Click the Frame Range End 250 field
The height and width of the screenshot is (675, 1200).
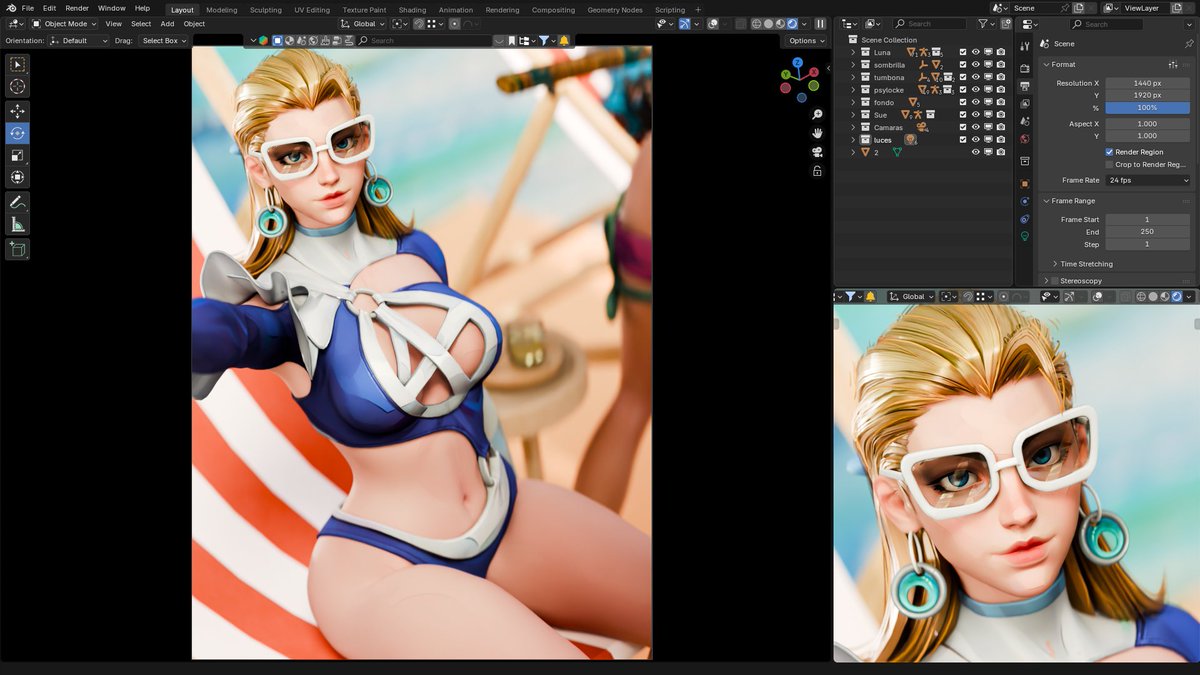click(x=1148, y=232)
